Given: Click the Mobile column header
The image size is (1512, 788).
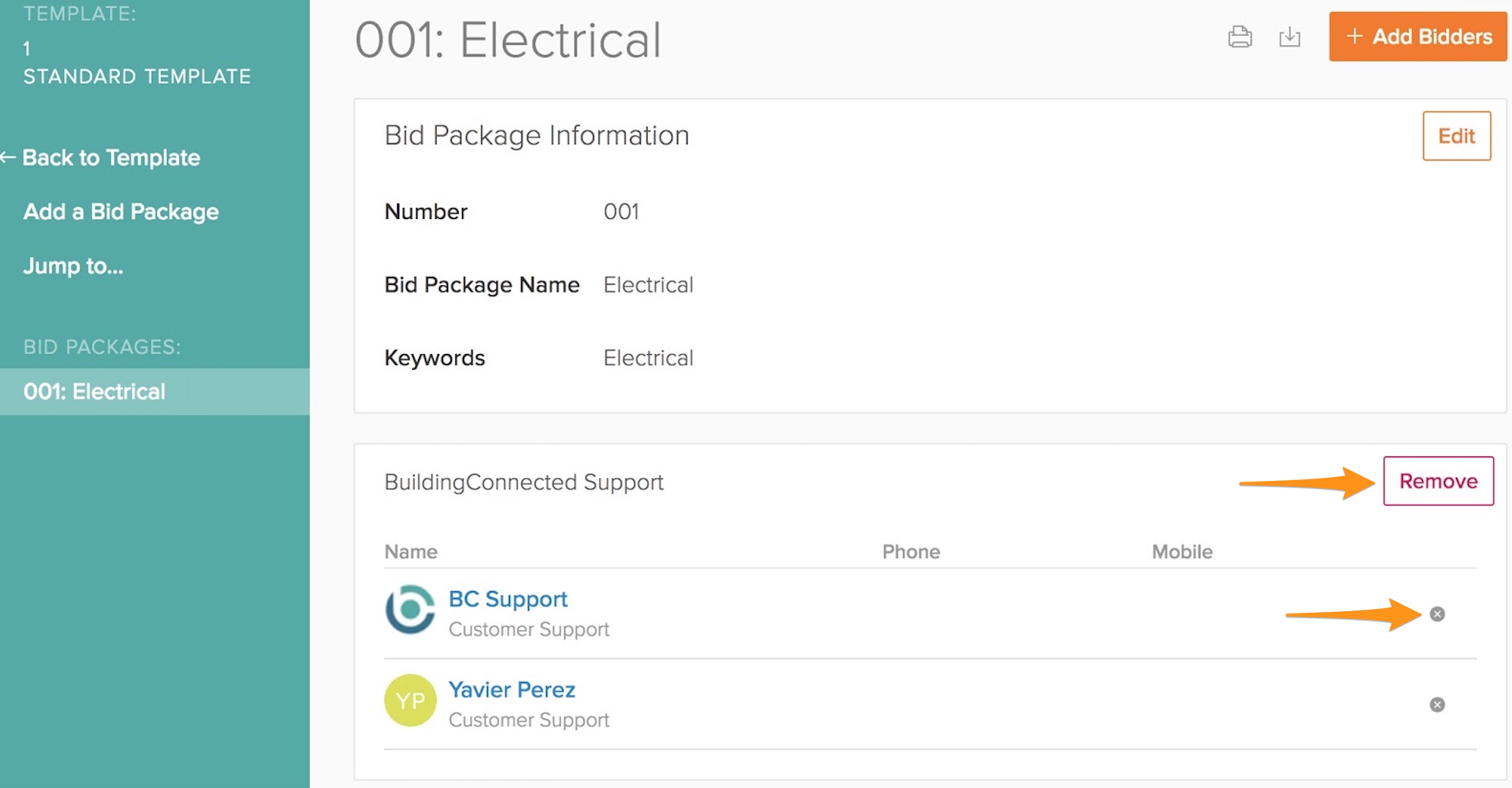Looking at the screenshot, I should pos(1182,551).
